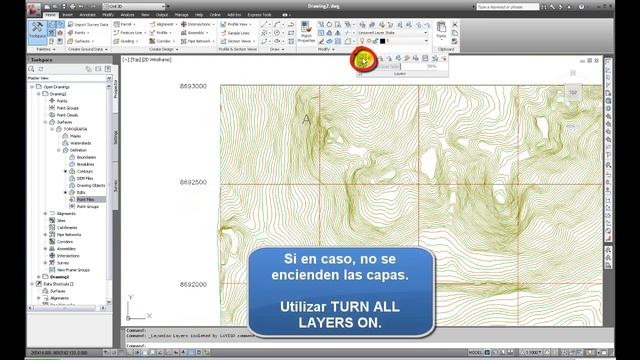The width and height of the screenshot is (640, 360).
Task: Expand the Alignments tree node
Action: [45, 213]
